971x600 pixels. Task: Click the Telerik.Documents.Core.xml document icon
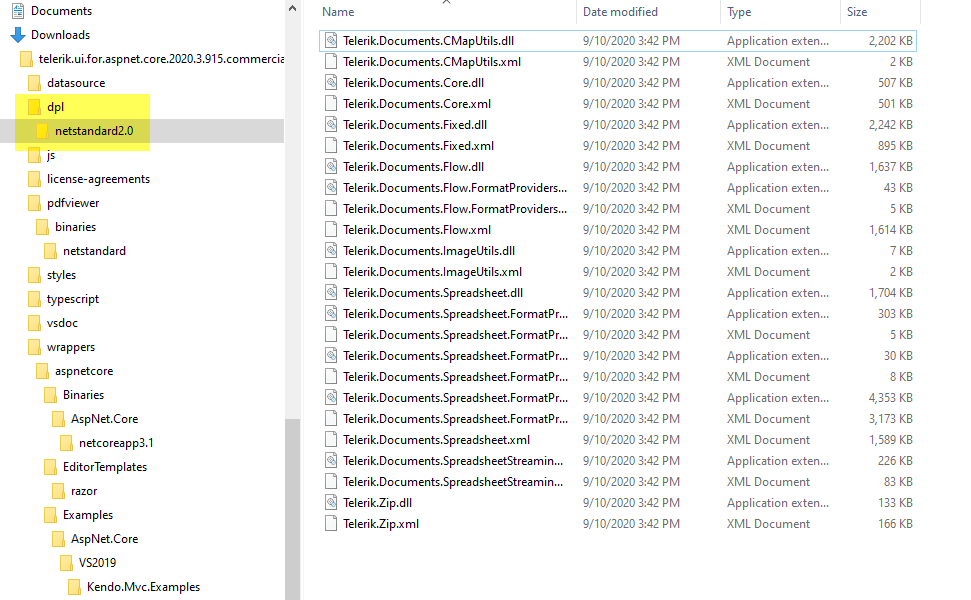(331, 104)
